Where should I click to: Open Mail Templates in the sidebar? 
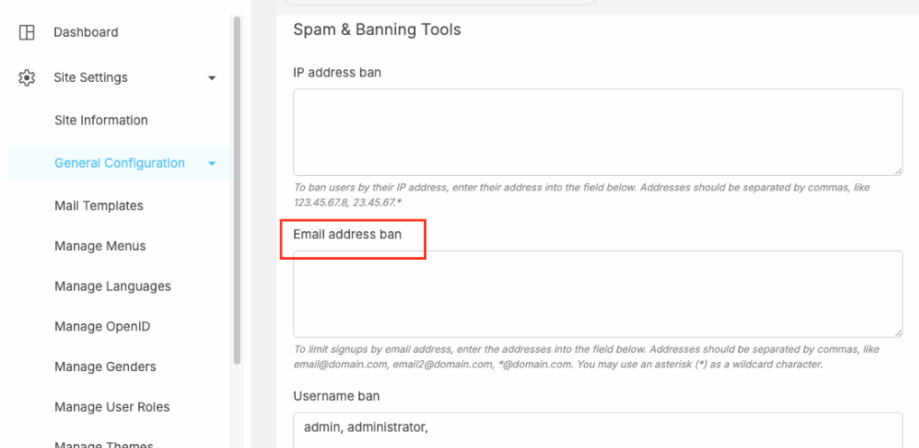pyautogui.click(x=99, y=206)
